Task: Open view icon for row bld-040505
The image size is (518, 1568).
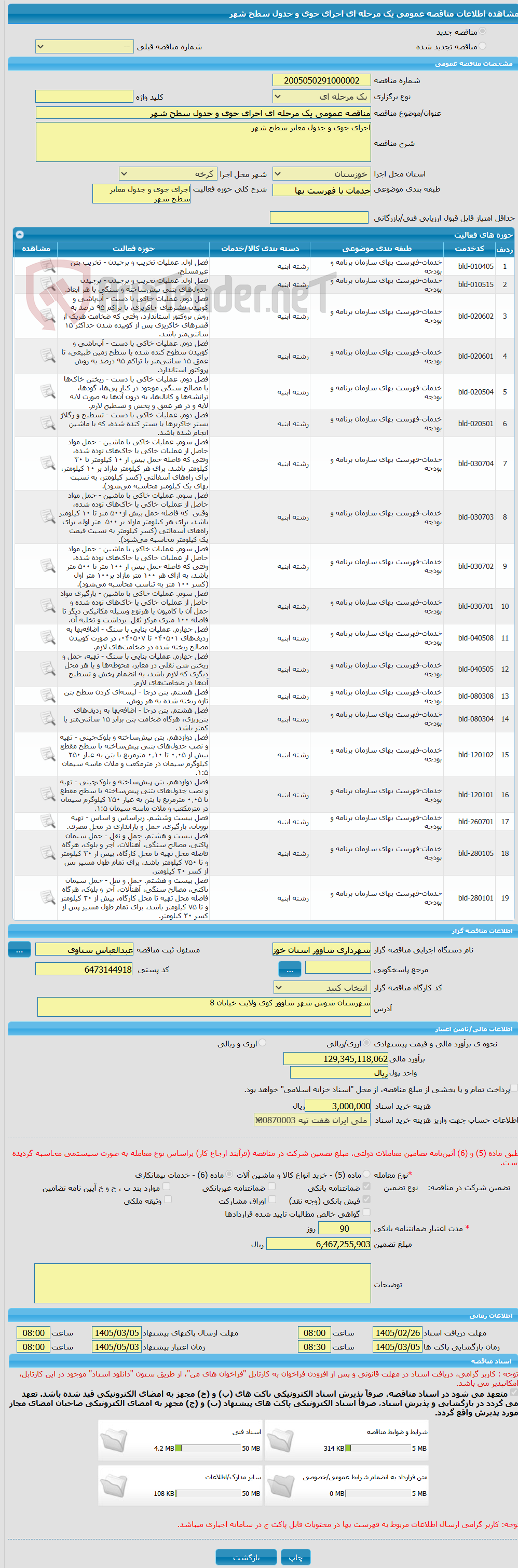Action: coord(47,670)
